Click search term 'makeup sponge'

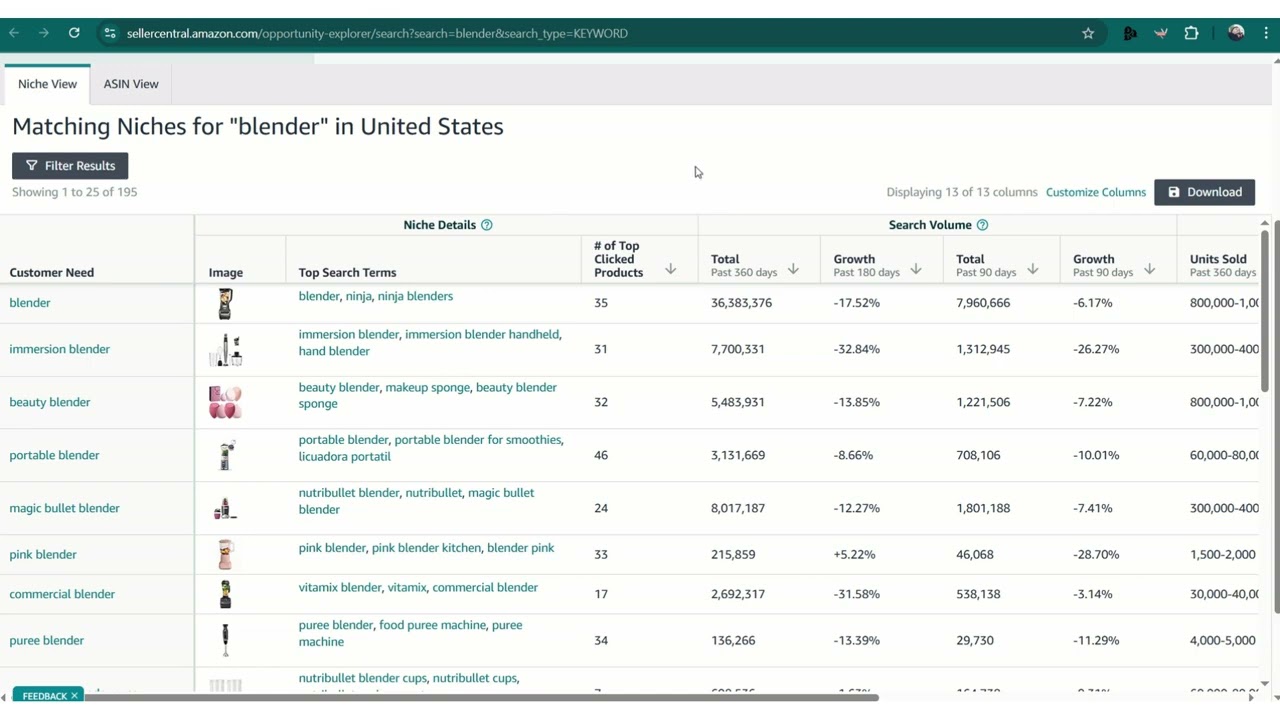point(427,387)
